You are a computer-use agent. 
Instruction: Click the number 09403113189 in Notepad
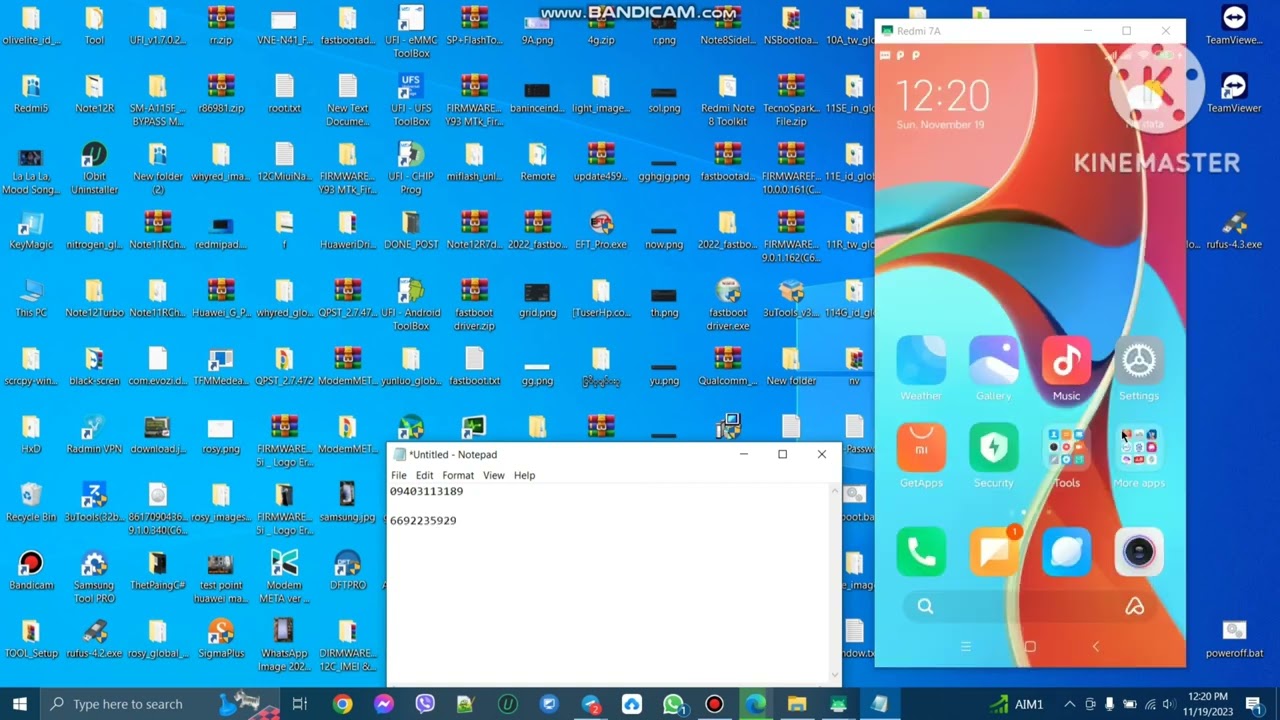coord(426,492)
